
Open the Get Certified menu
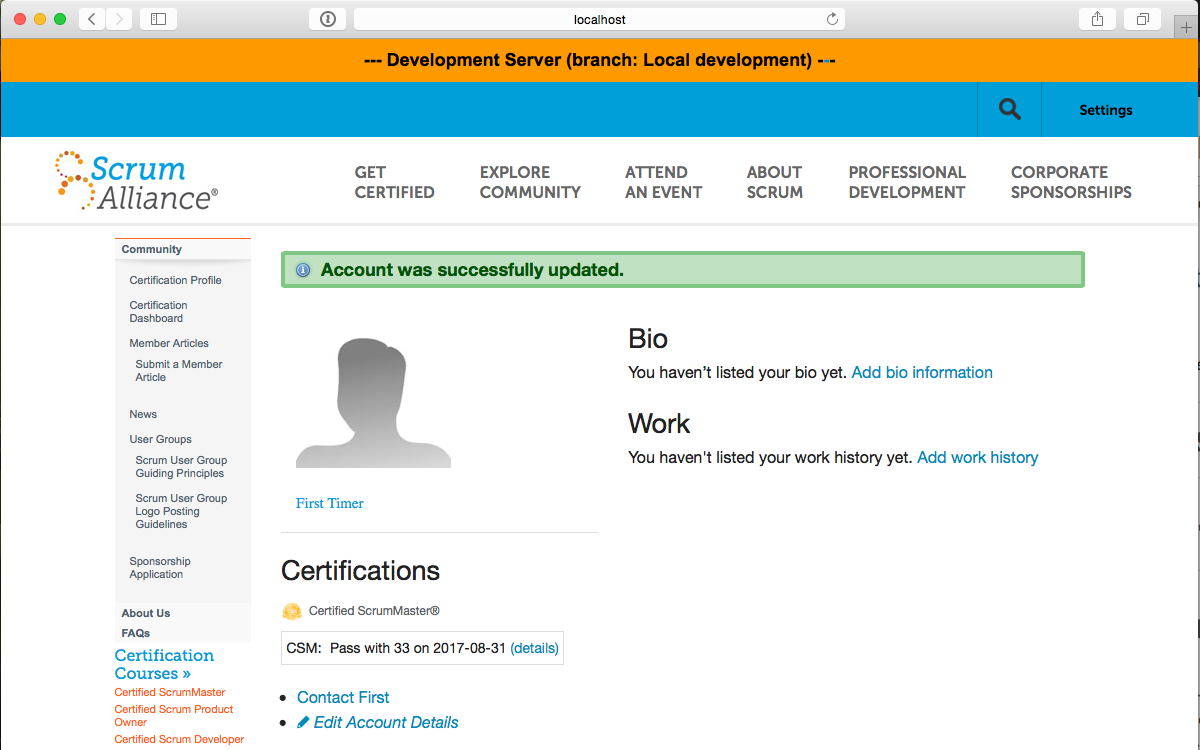coord(395,182)
